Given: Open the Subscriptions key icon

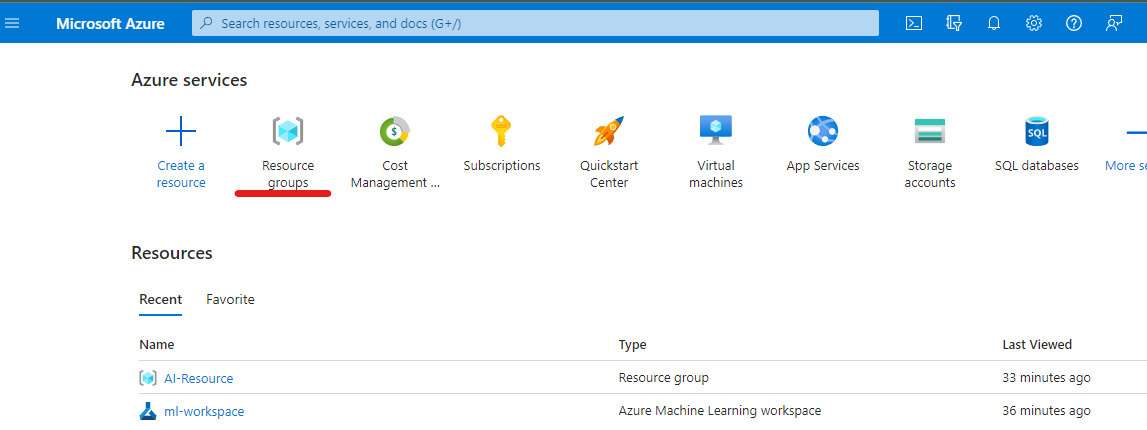Looking at the screenshot, I should tap(501, 132).
